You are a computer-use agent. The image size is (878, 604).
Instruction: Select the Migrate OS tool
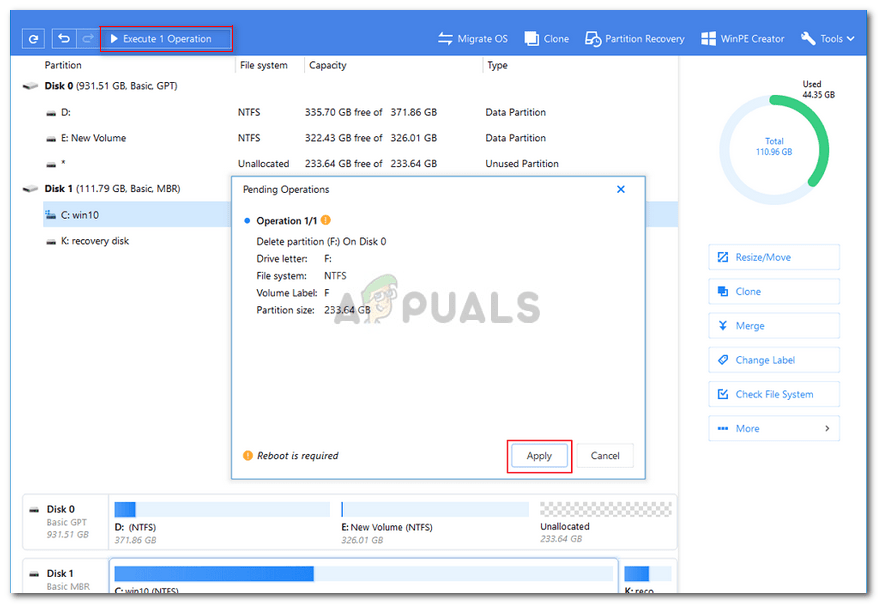(472, 38)
